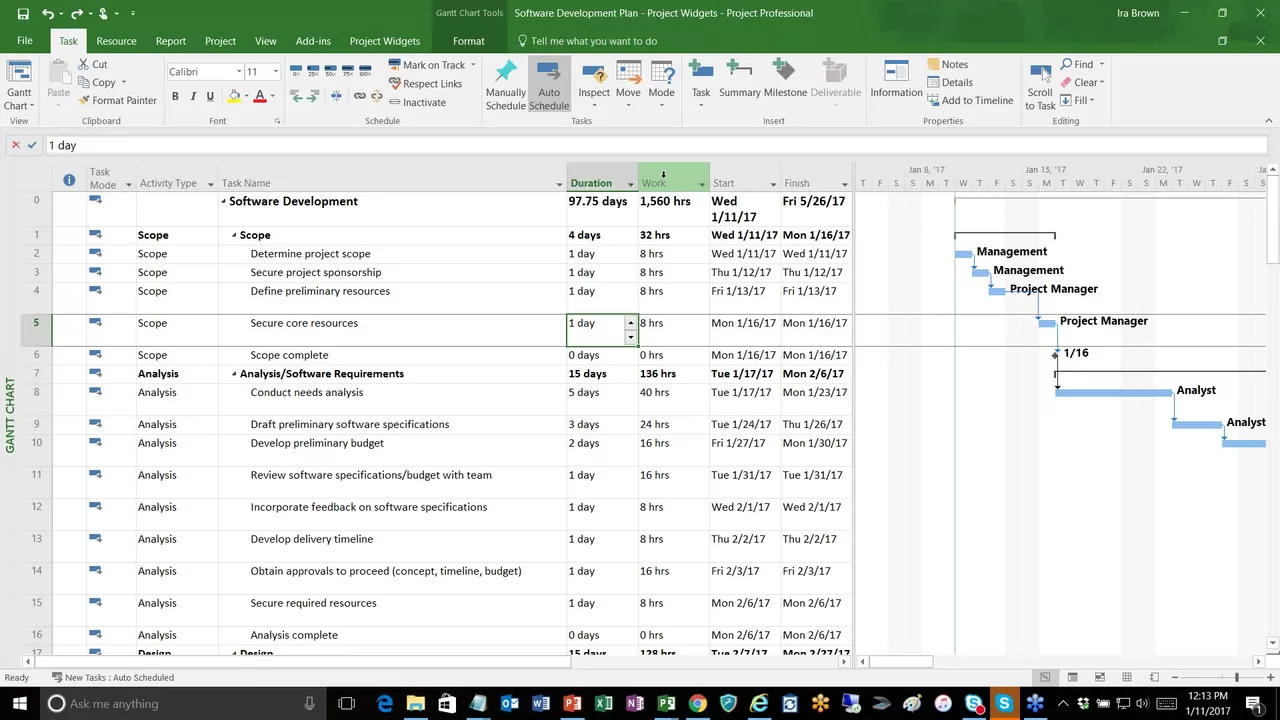Toggle Underline font formatting
The width and height of the screenshot is (1280, 720).
pyautogui.click(x=210, y=96)
